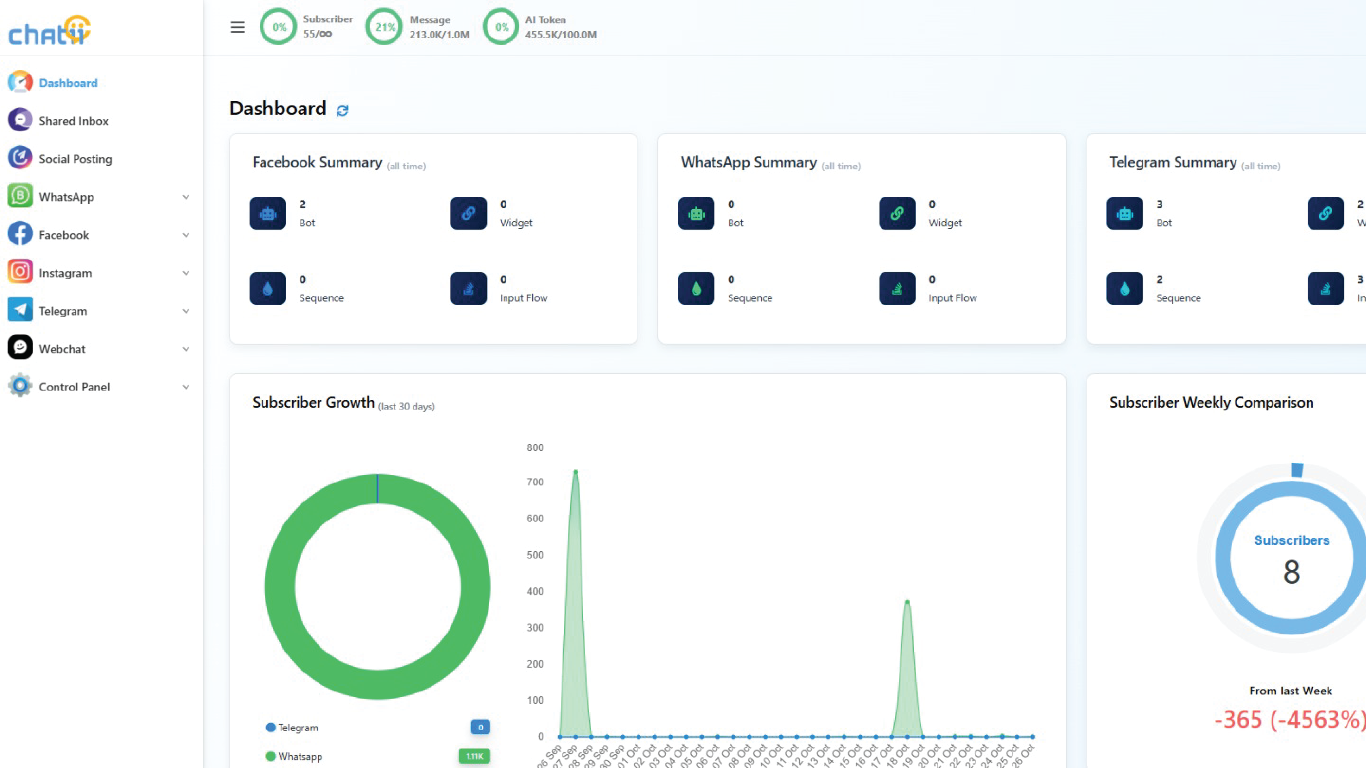Click the WhatsApp Summary Sequence droplet icon

pos(696,288)
